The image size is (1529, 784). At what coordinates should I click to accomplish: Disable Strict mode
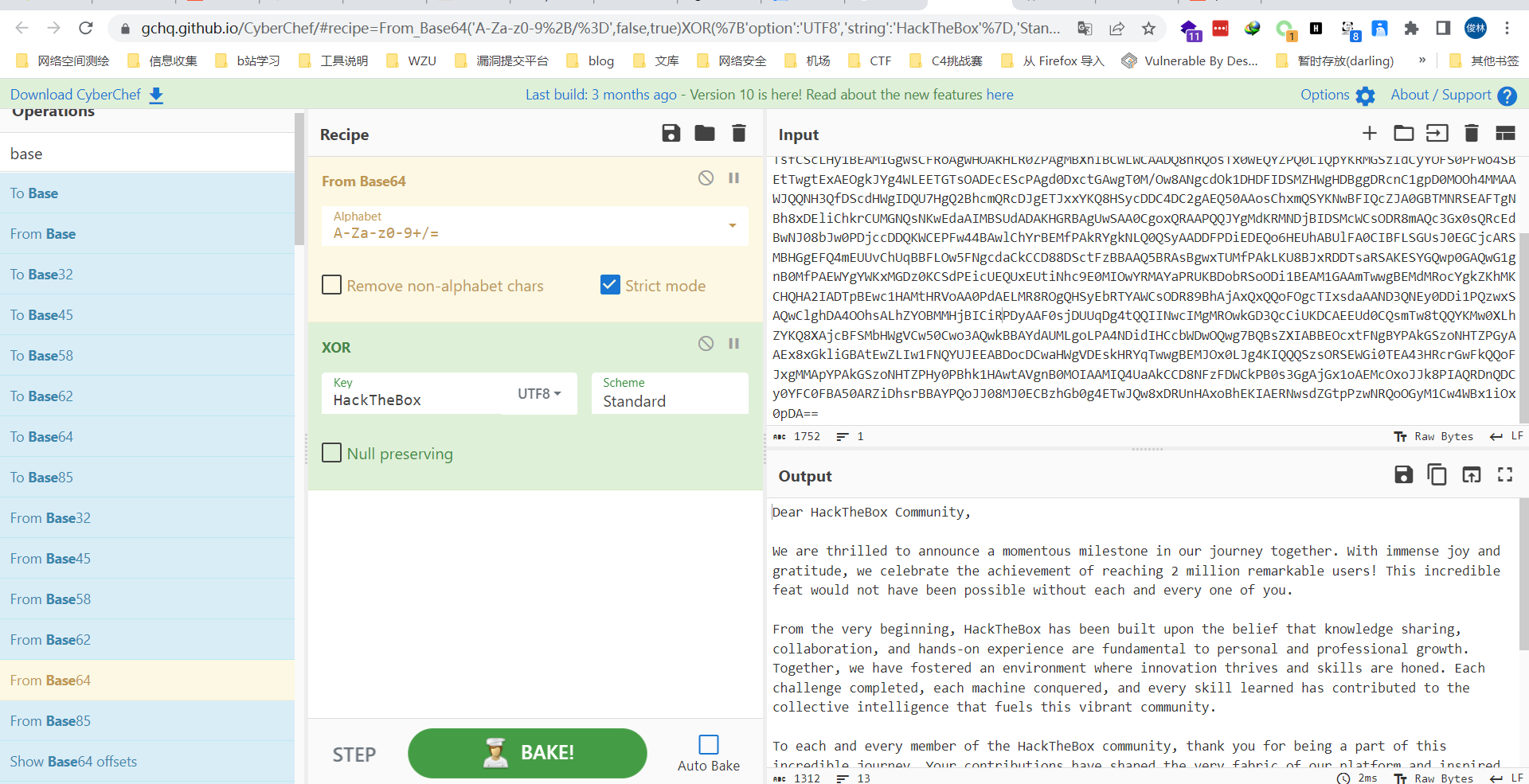pyautogui.click(x=610, y=284)
